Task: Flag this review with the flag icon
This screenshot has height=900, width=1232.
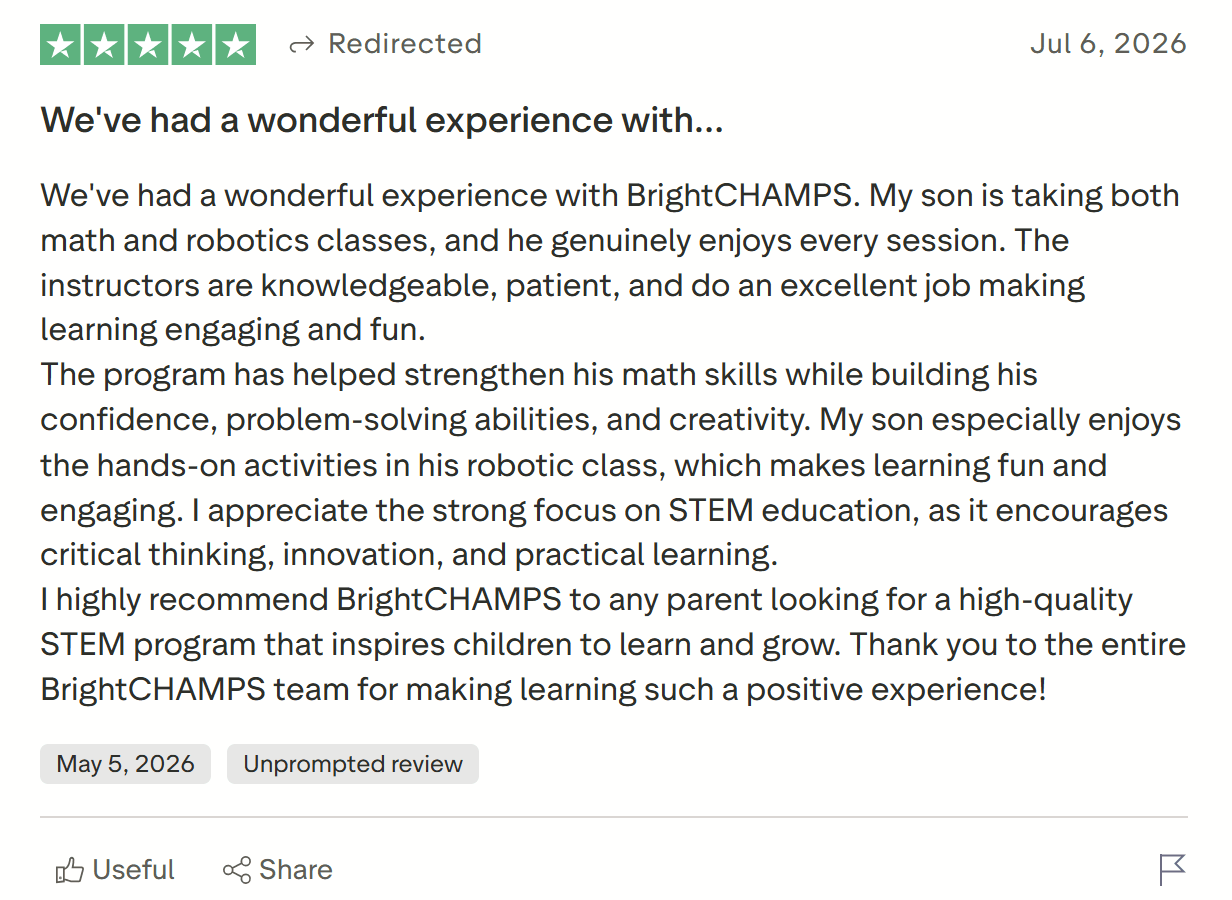Action: point(1173,869)
